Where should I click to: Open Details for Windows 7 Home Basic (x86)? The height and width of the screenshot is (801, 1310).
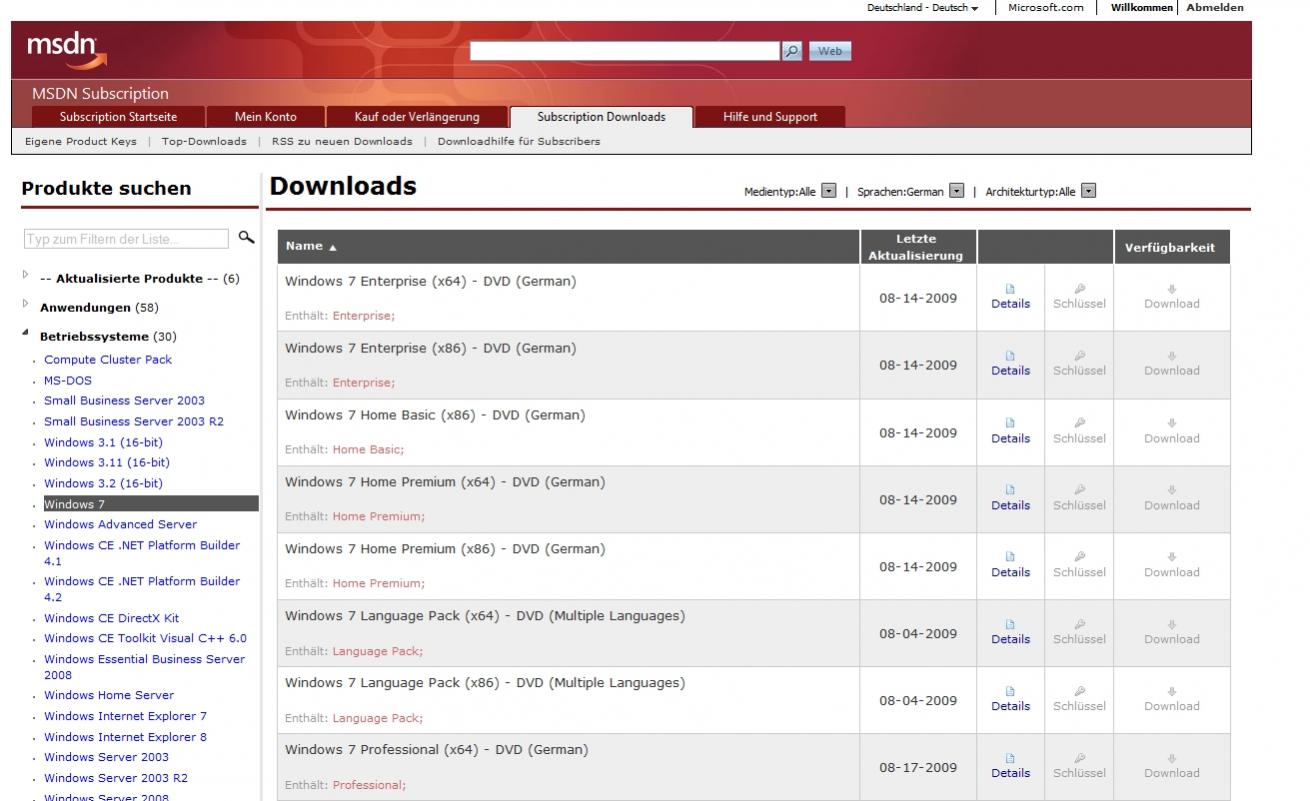pos(1010,432)
